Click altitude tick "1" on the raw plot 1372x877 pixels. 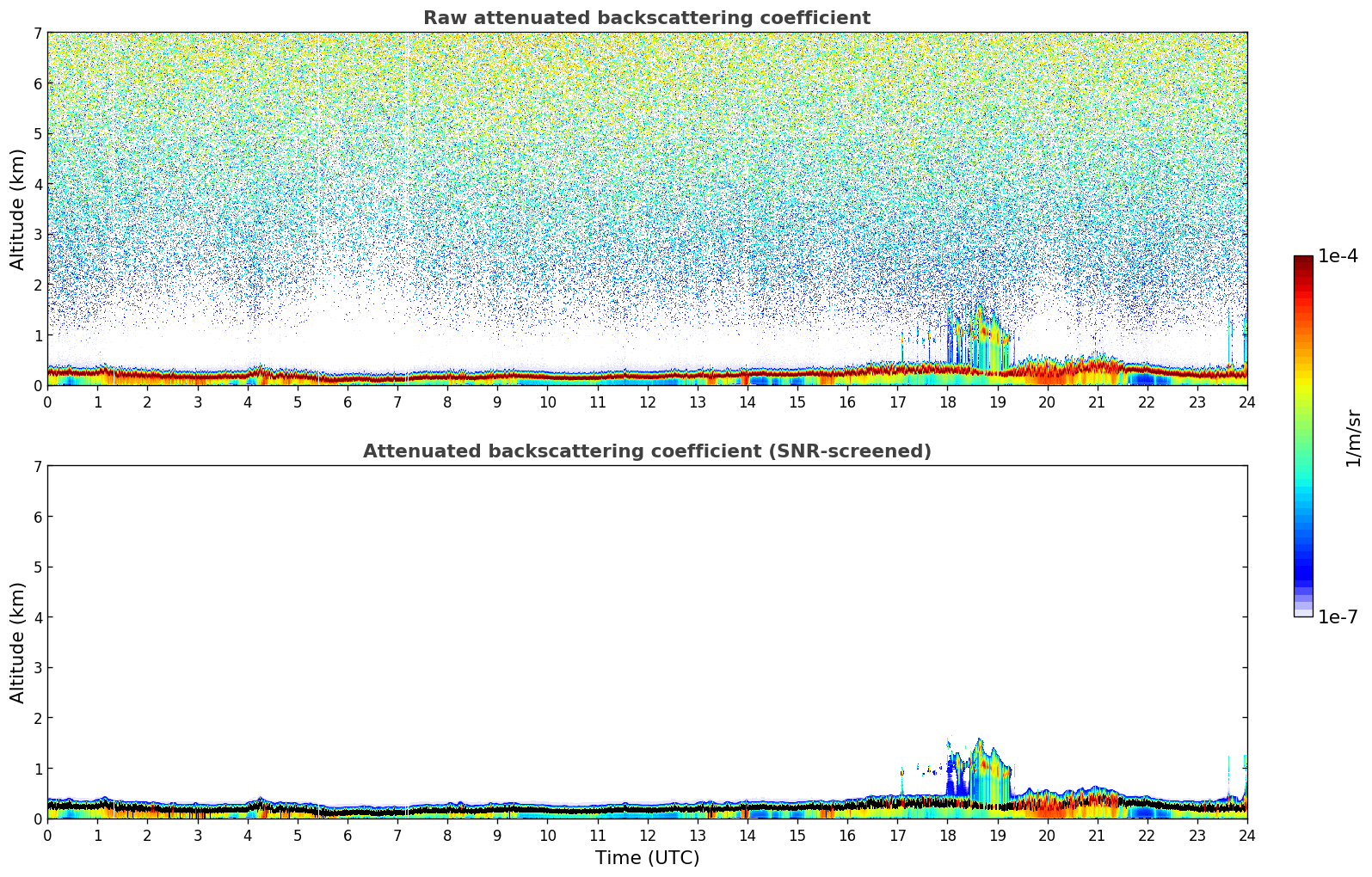37,335
